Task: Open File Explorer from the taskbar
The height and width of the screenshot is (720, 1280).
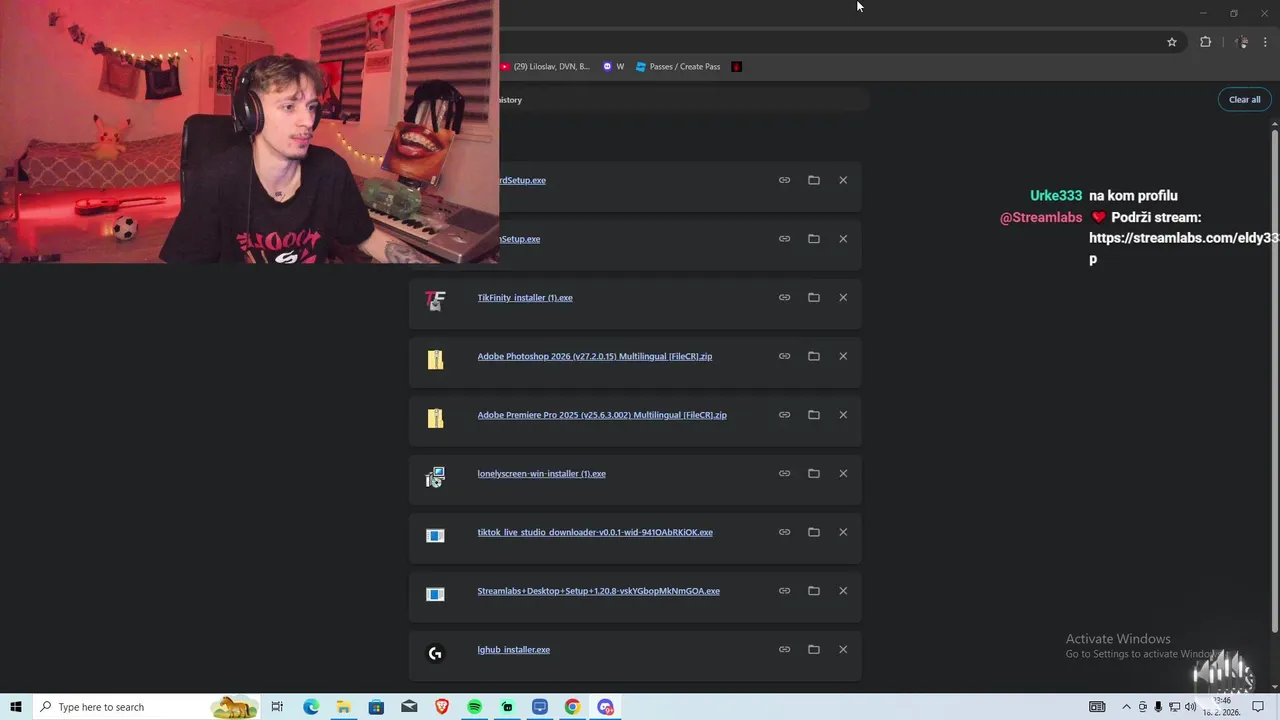Action: click(343, 707)
